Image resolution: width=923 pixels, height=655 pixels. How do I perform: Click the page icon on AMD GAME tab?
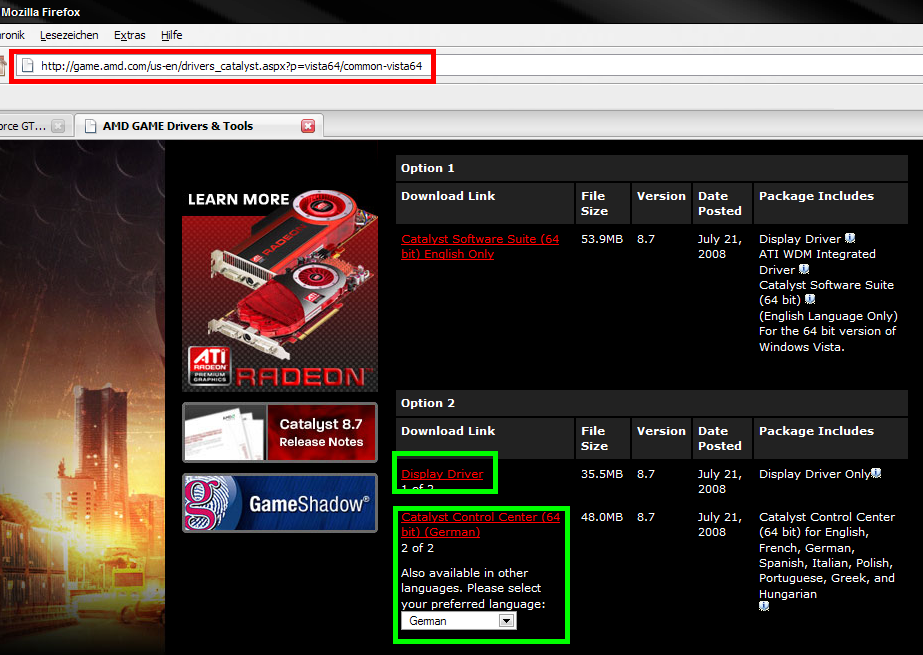click(90, 126)
